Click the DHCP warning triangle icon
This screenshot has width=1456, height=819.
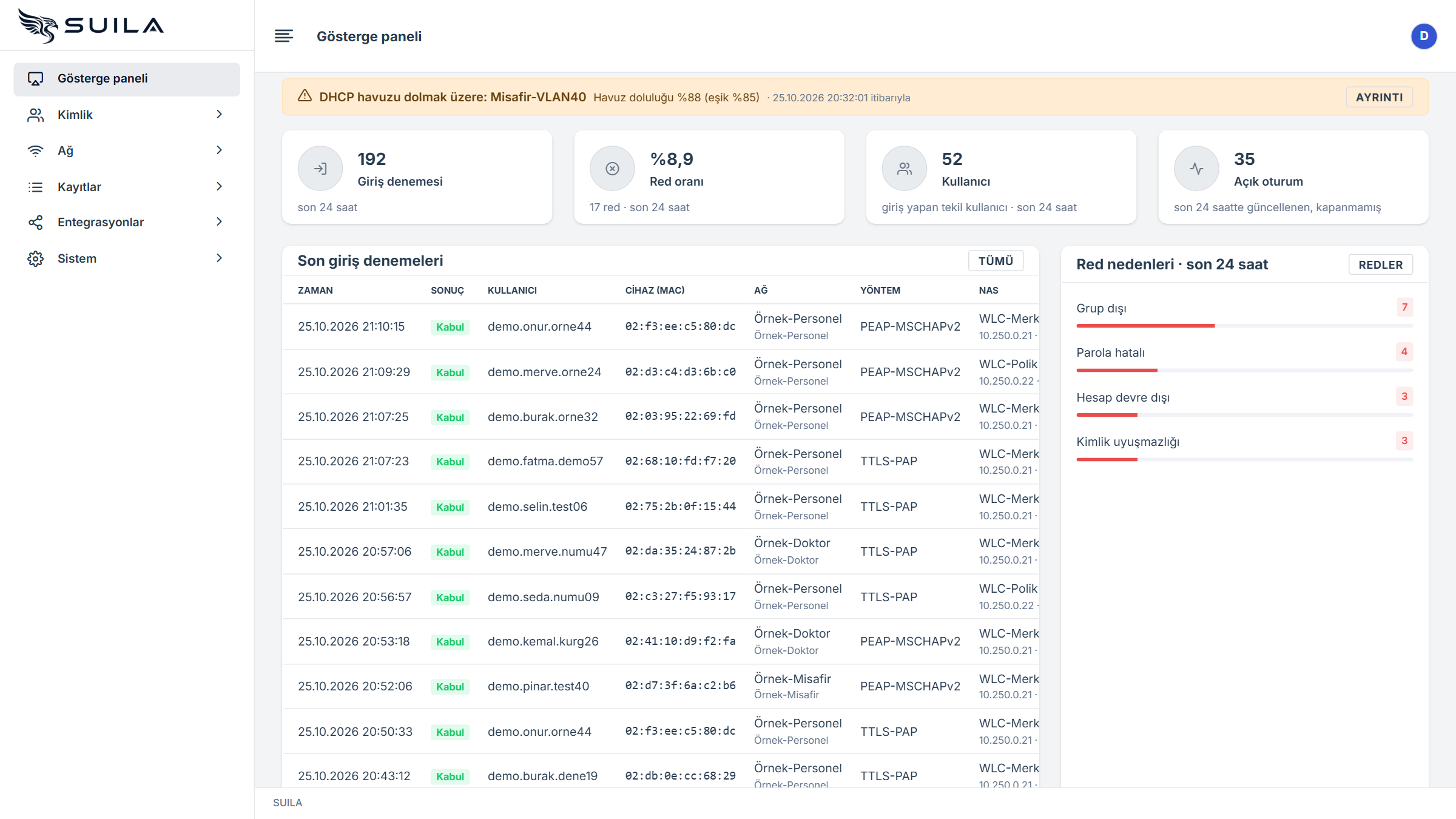pyautogui.click(x=305, y=96)
